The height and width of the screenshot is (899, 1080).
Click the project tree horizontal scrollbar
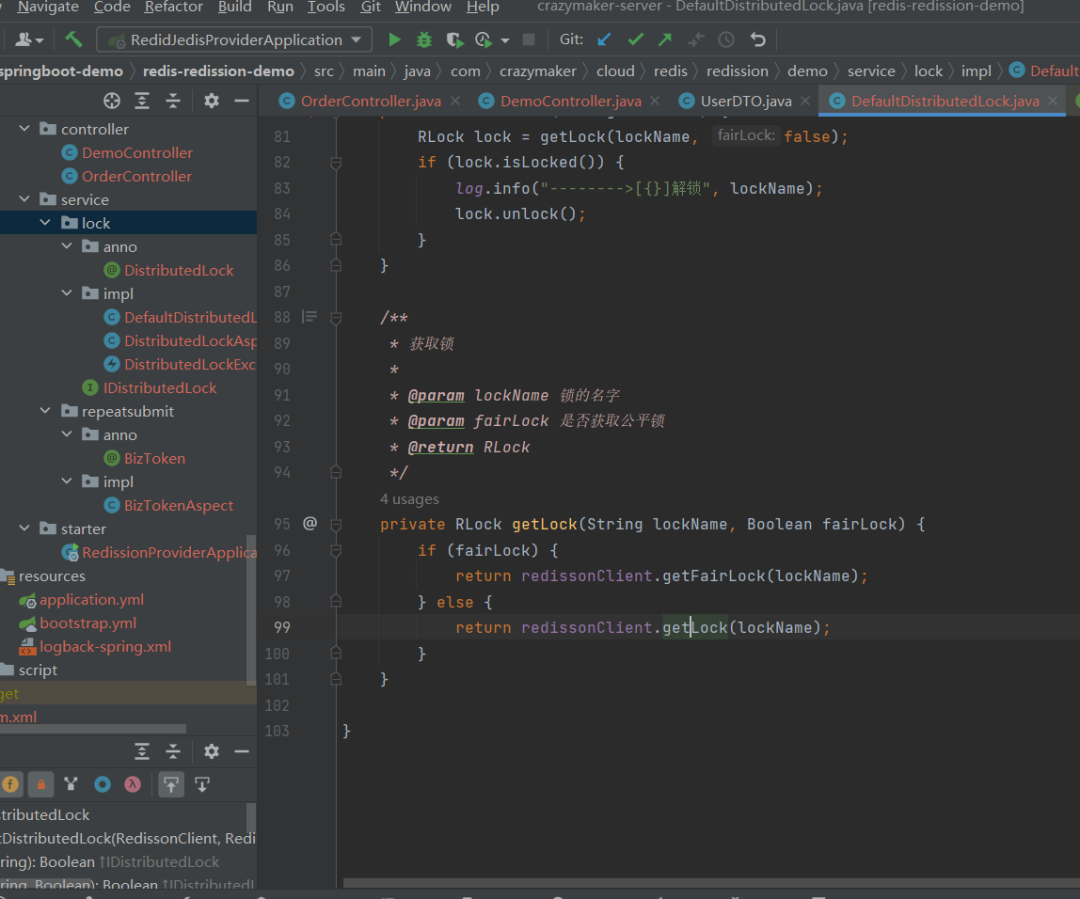93,729
